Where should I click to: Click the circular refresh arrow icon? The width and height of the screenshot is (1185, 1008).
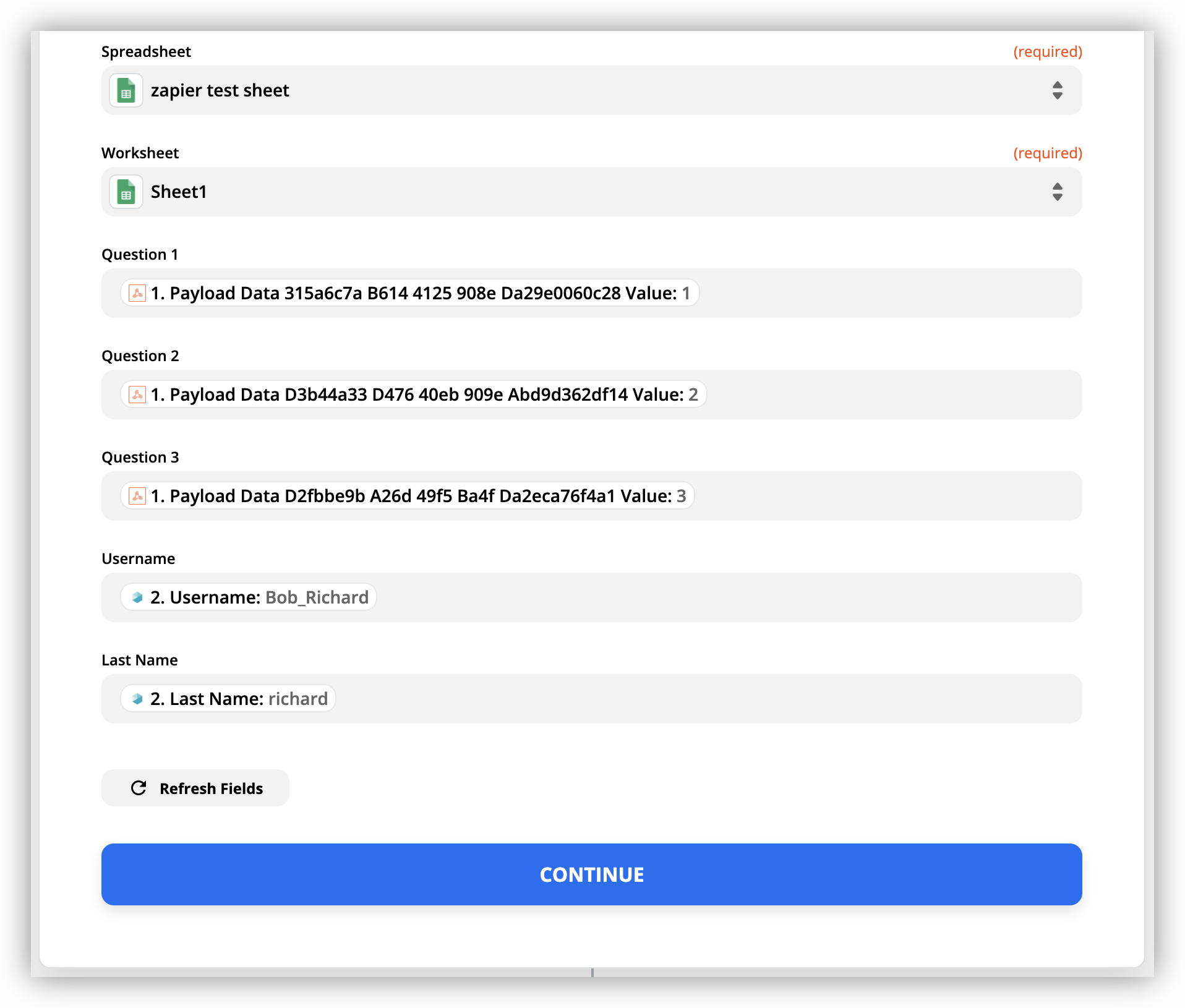pos(139,788)
